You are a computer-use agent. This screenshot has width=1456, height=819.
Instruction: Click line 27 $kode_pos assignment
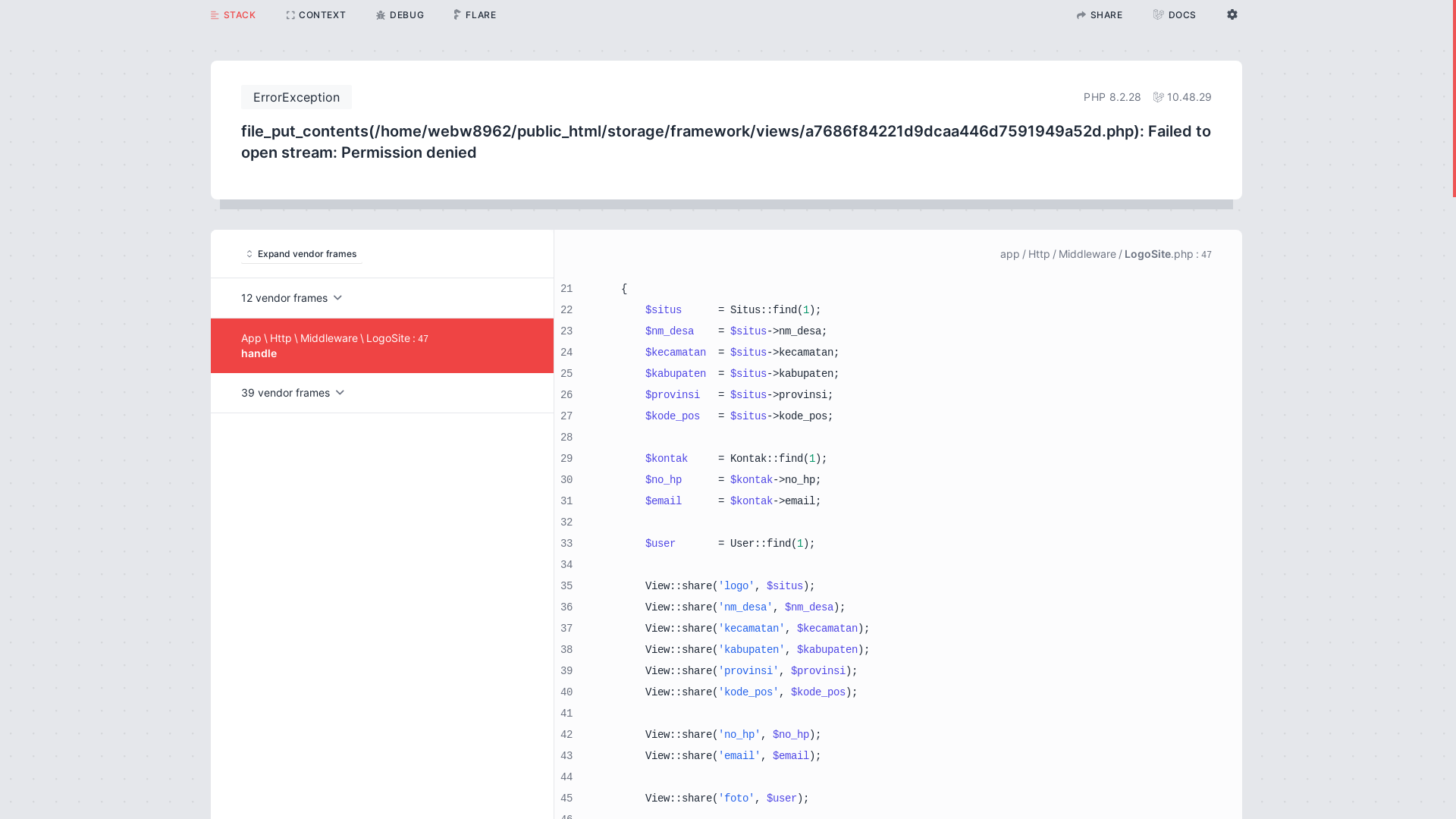tap(739, 416)
